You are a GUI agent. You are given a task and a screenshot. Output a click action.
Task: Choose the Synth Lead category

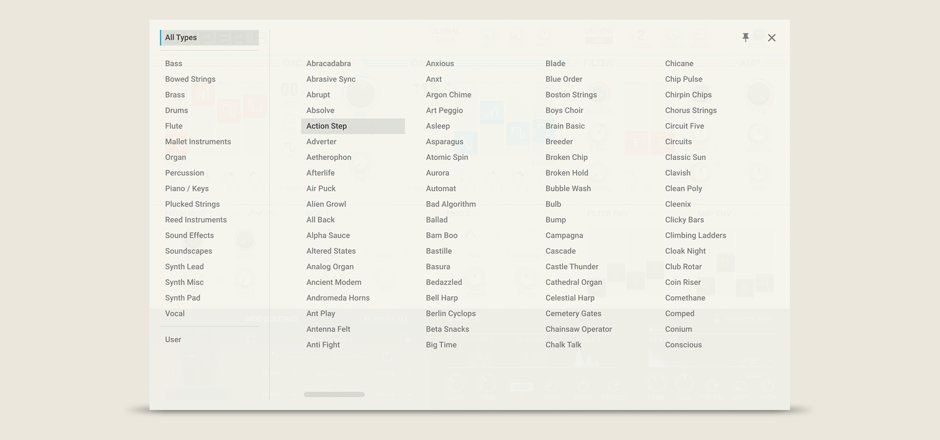[184, 267]
